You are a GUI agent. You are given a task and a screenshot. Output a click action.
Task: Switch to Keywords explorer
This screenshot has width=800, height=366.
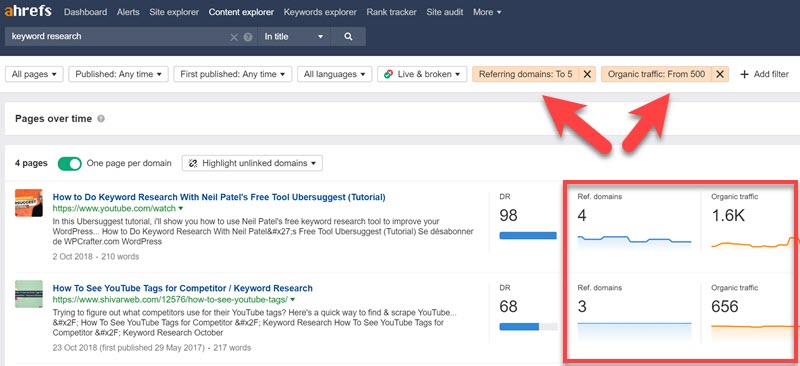click(320, 12)
